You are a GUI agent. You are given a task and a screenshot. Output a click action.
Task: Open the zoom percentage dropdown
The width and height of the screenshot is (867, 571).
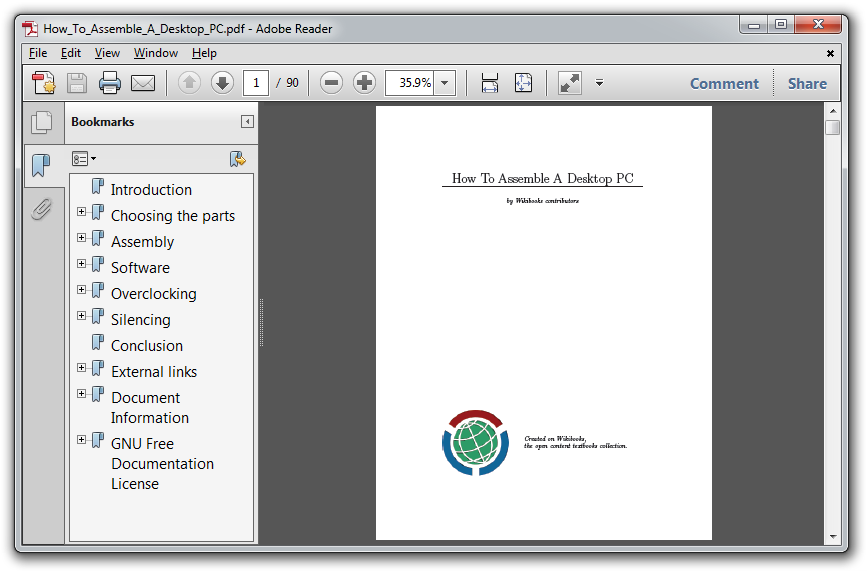(445, 83)
